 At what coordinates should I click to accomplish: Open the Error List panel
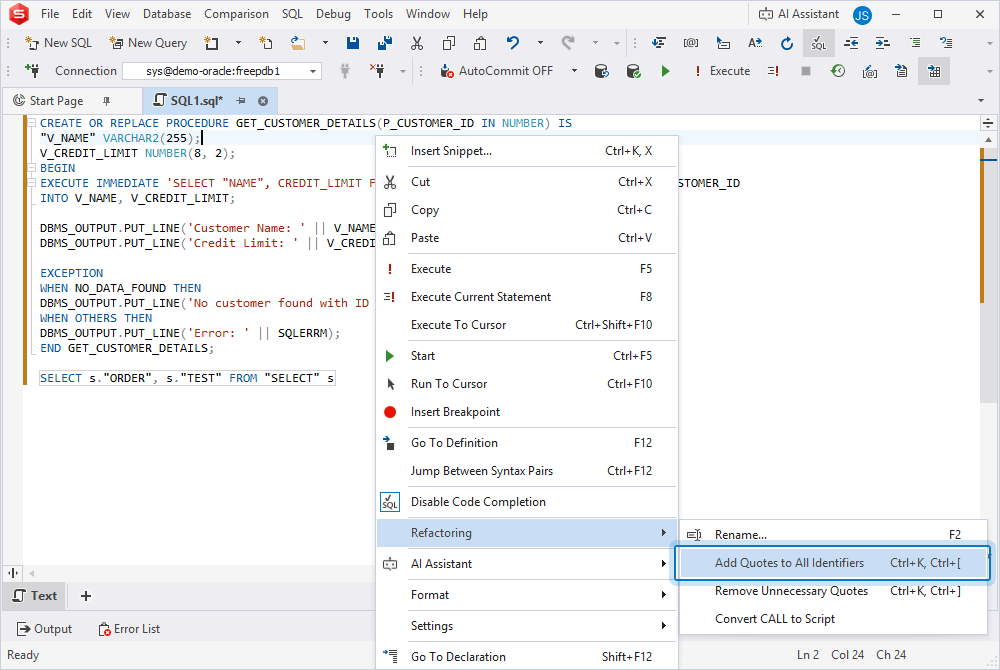click(129, 629)
